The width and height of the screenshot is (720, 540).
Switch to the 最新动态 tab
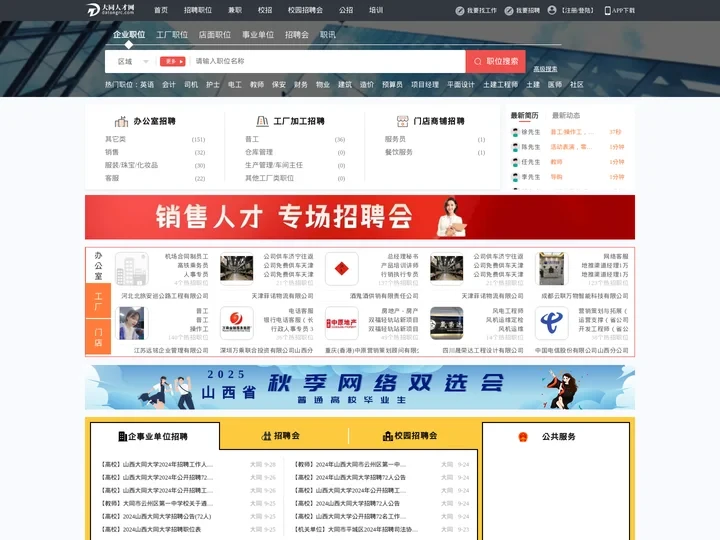566,115
